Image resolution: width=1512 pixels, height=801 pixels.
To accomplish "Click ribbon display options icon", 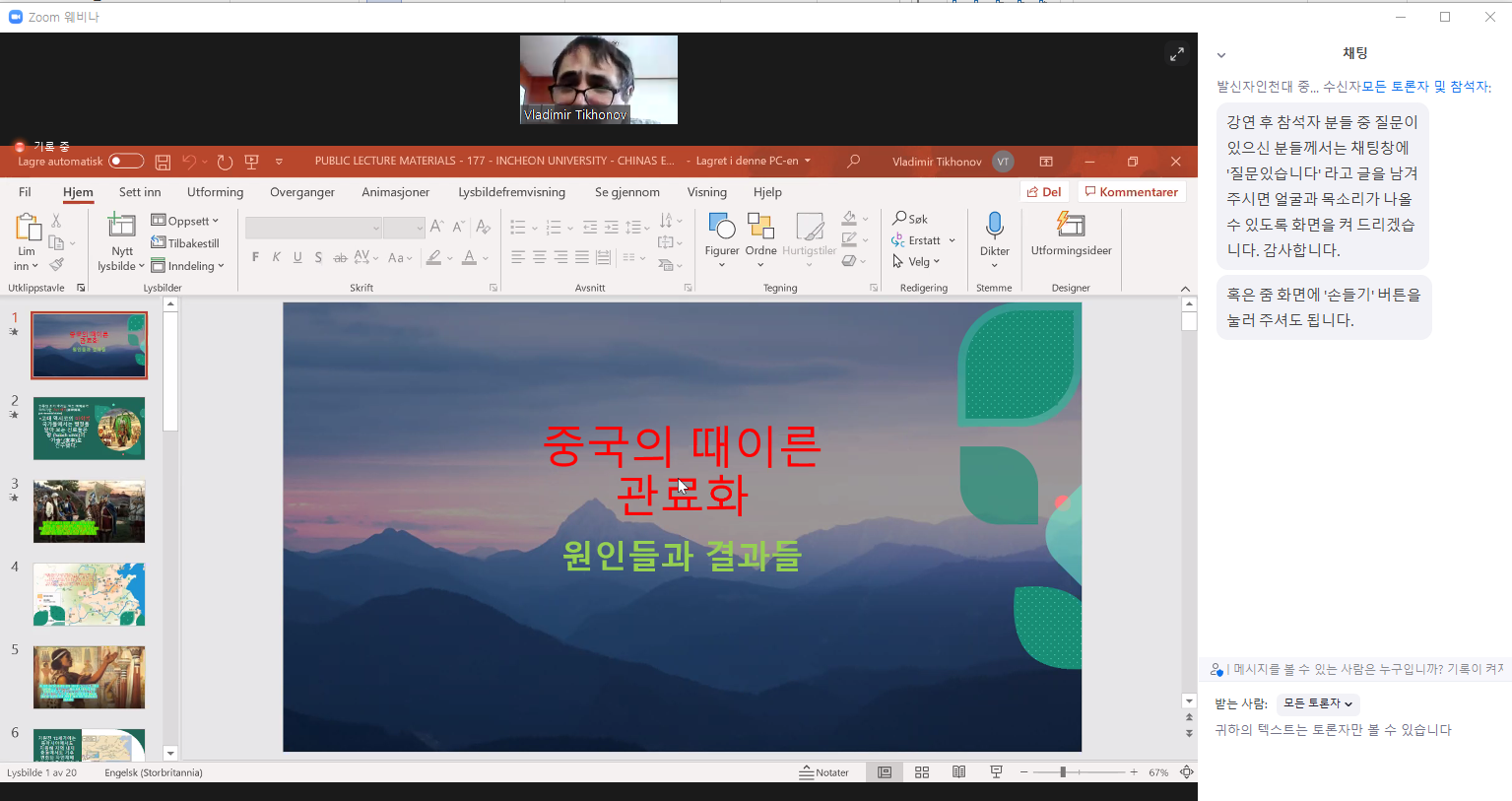I will [x=1046, y=162].
